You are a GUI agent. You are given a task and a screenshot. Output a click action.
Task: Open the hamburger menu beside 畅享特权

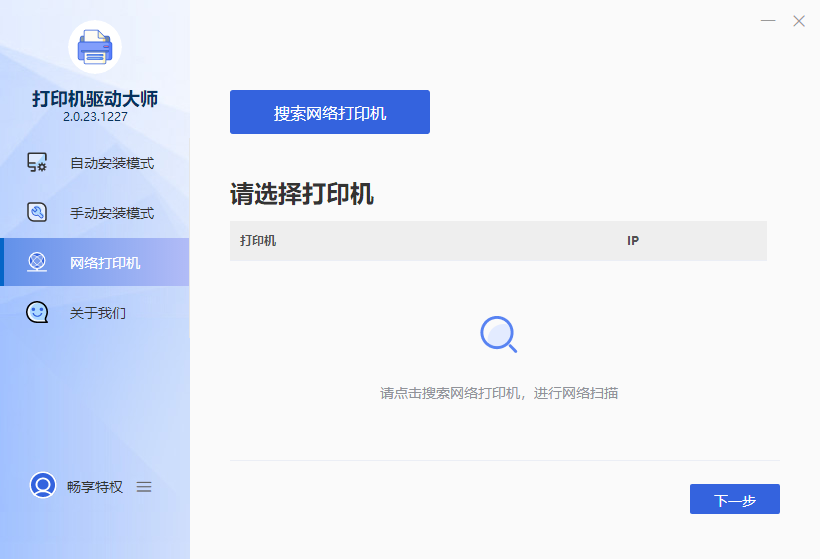144,487
